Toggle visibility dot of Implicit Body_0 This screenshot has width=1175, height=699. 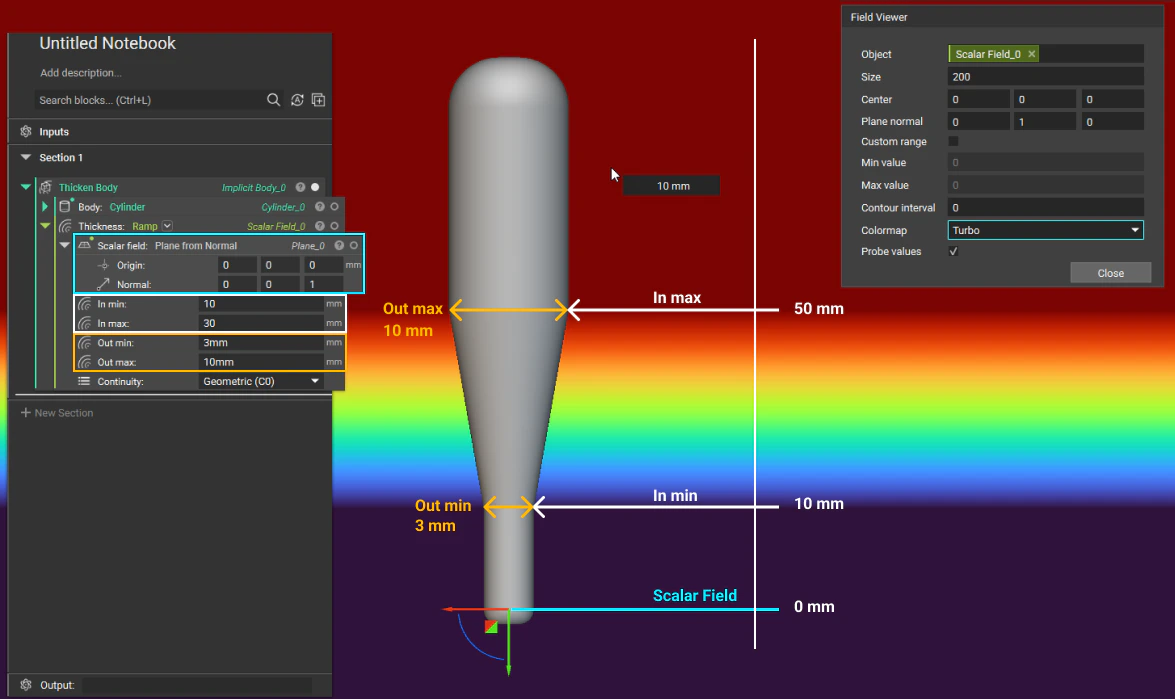[315, 187]
